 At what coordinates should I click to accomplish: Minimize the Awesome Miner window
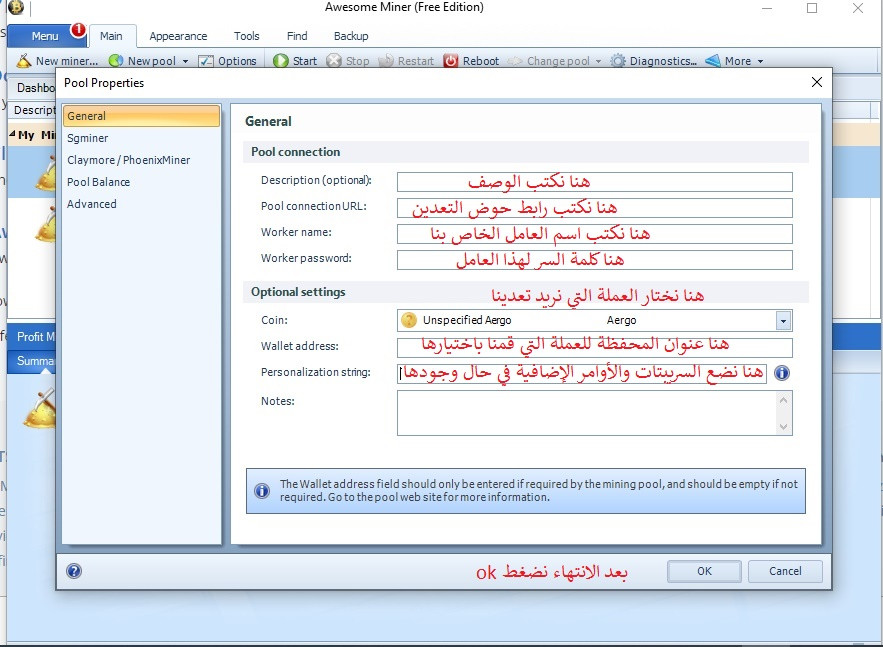tap(767, 8)
